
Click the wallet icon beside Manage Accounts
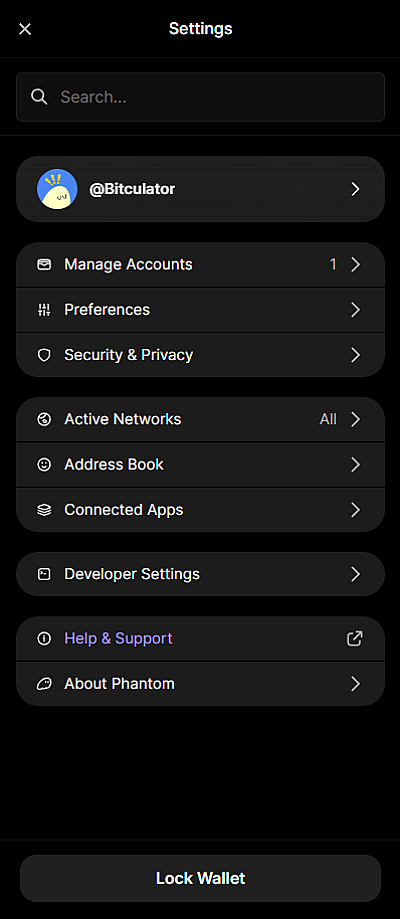(x=44, y=264)
